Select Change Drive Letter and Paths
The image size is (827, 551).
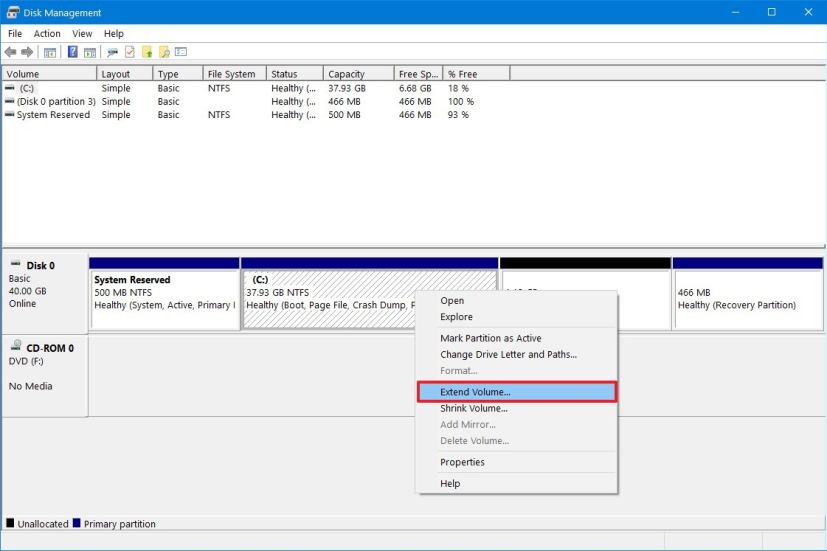click(x=516, y=354)
